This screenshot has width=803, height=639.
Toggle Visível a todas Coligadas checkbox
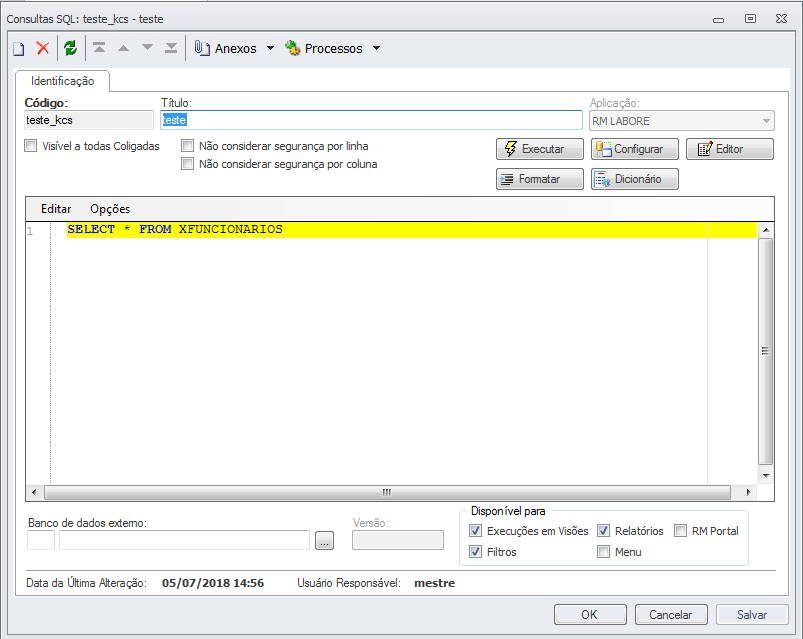point(31,146)
